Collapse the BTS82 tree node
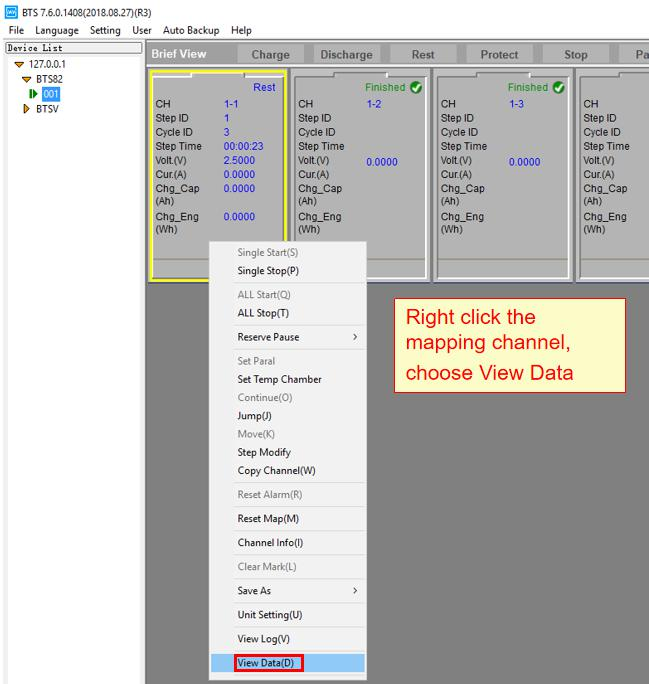Viewport: 649px width, 684px height. click(27, 79)
